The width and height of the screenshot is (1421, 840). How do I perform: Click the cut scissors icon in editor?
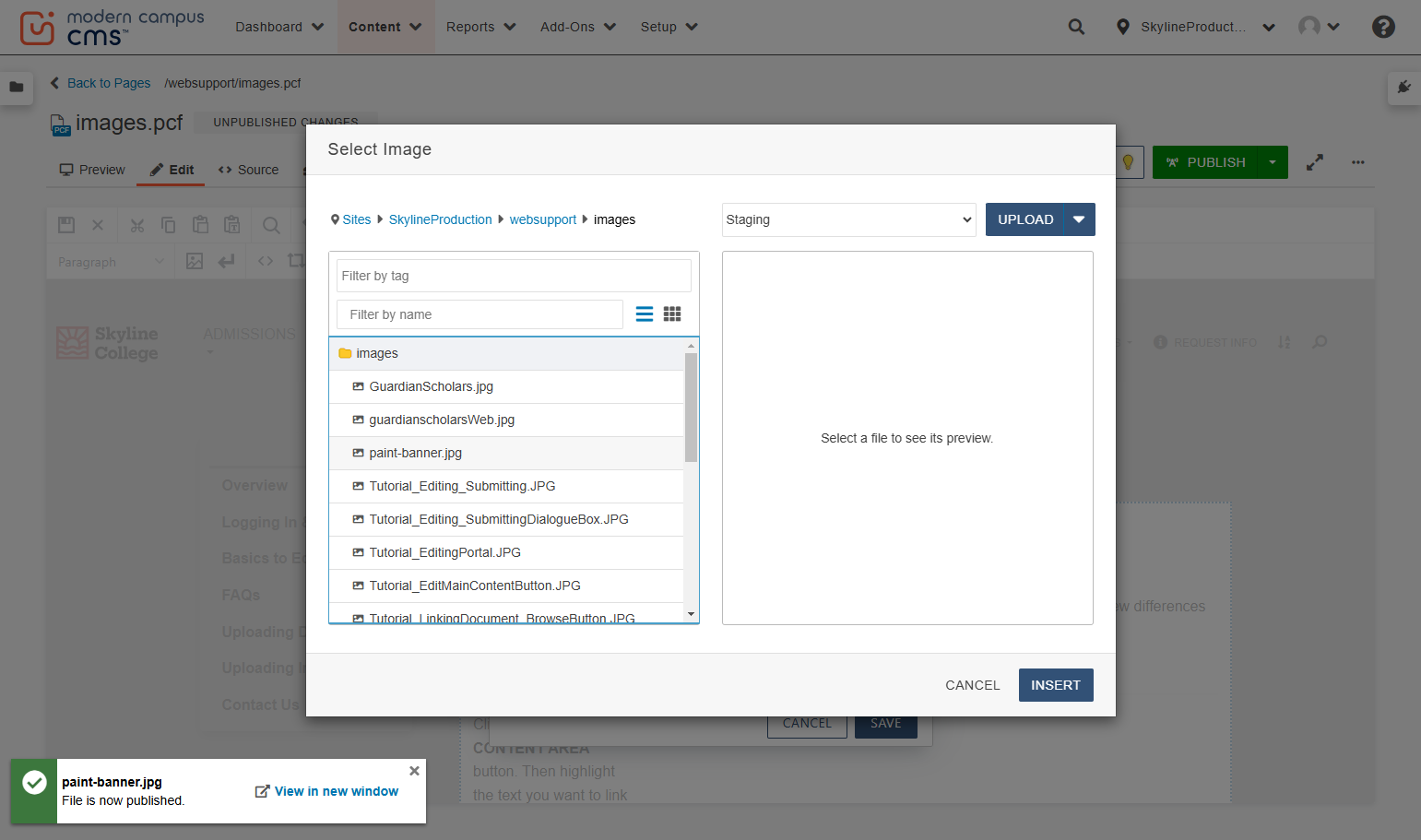(x=137, y=225)
